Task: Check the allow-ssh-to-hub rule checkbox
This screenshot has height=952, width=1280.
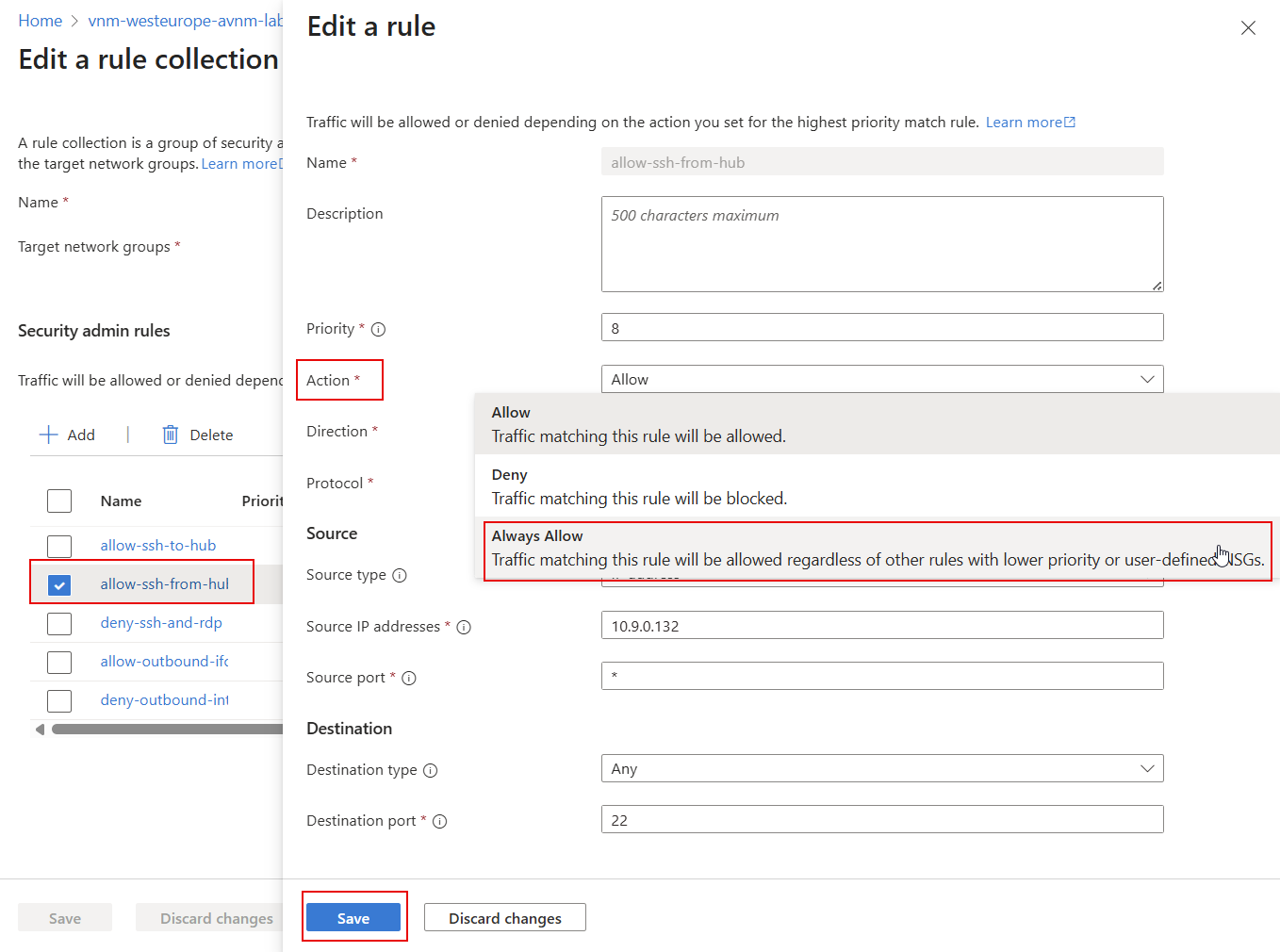Action: click(x=59, y=546)
